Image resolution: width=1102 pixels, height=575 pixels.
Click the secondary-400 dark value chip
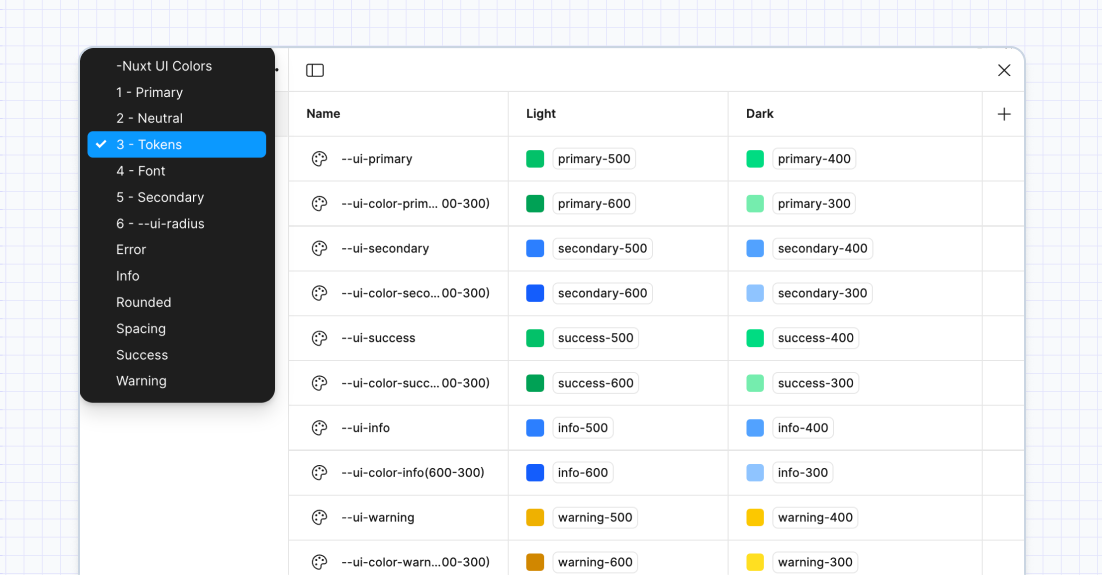[822, 248]
